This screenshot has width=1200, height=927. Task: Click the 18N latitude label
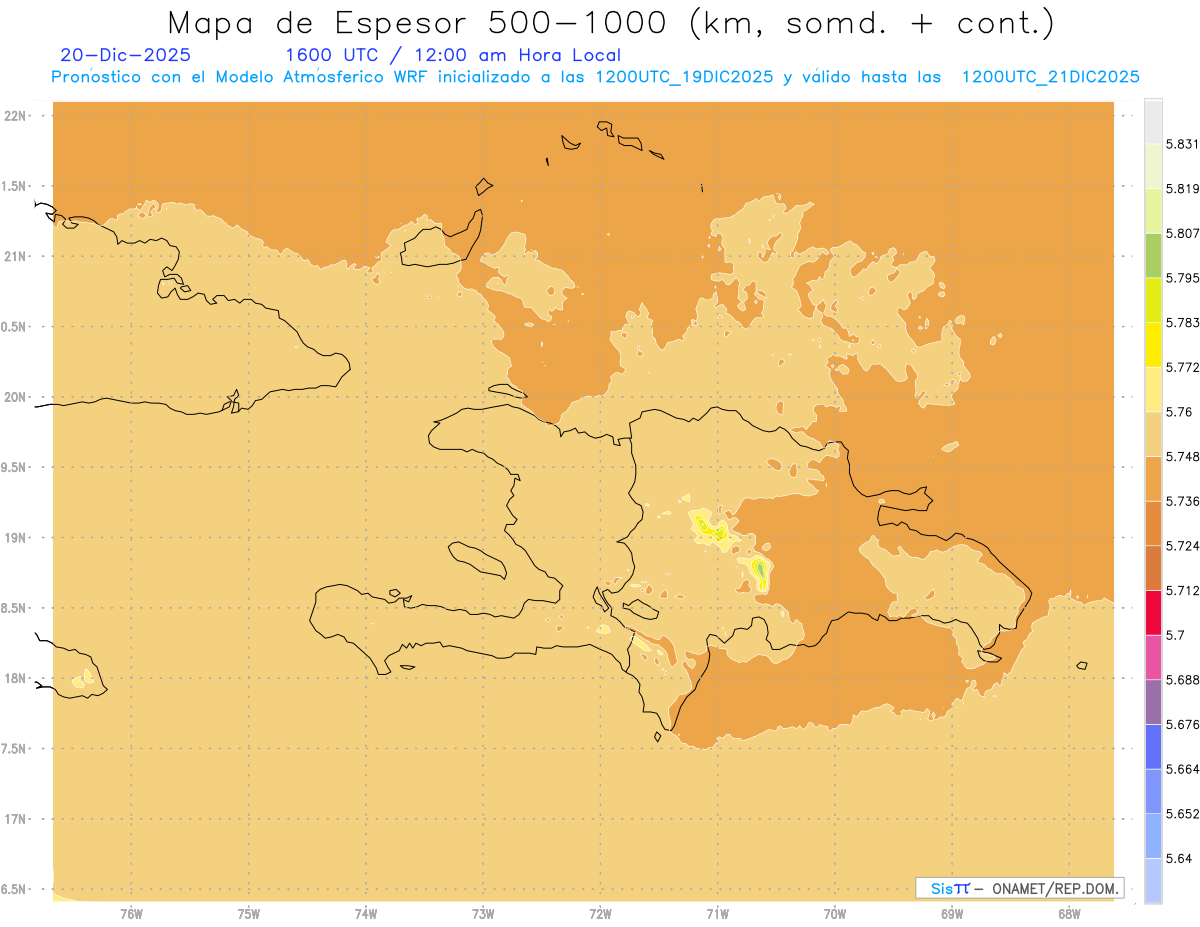click(x=14, y=678)
